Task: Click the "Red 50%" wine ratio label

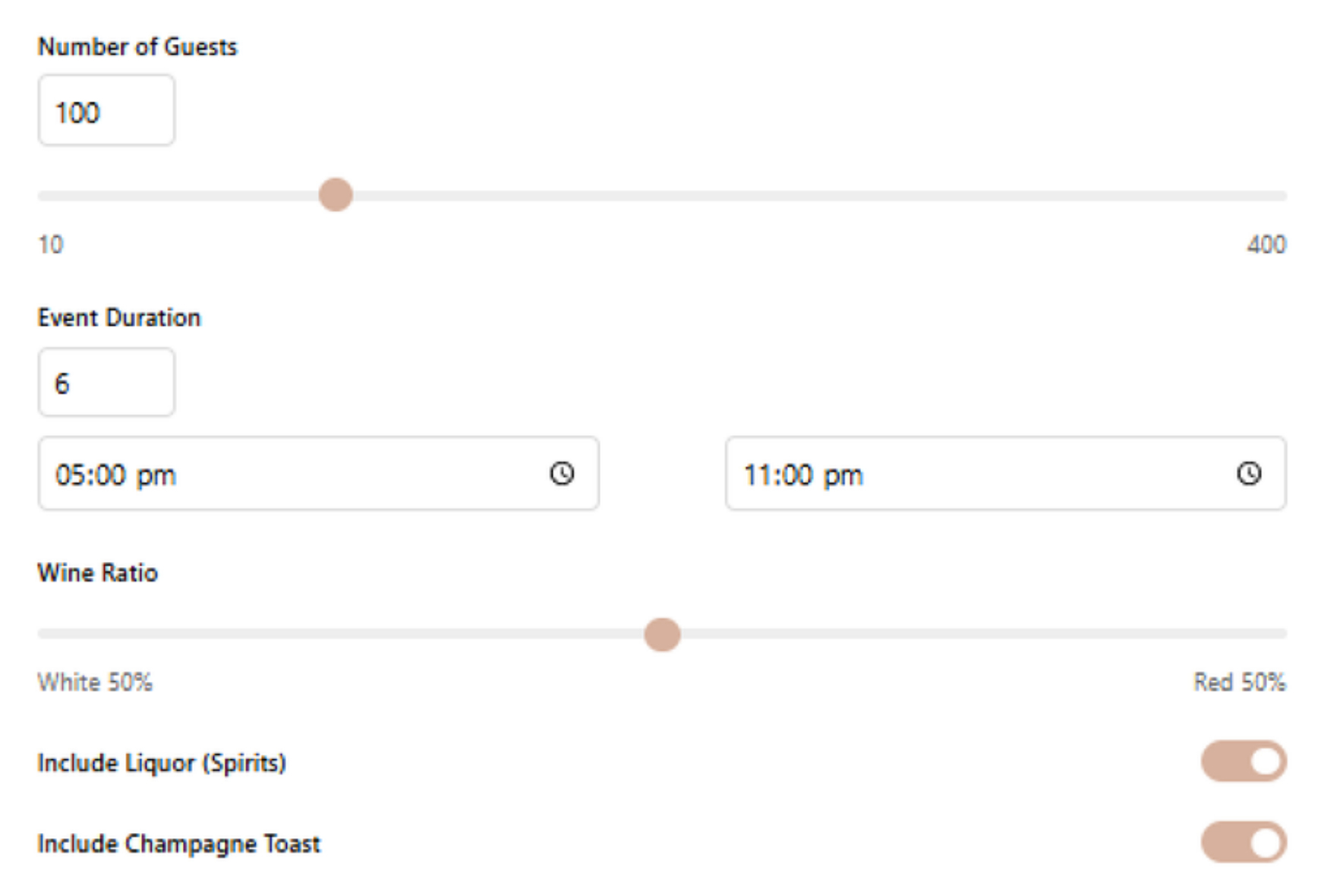Action: point(1240,682)
